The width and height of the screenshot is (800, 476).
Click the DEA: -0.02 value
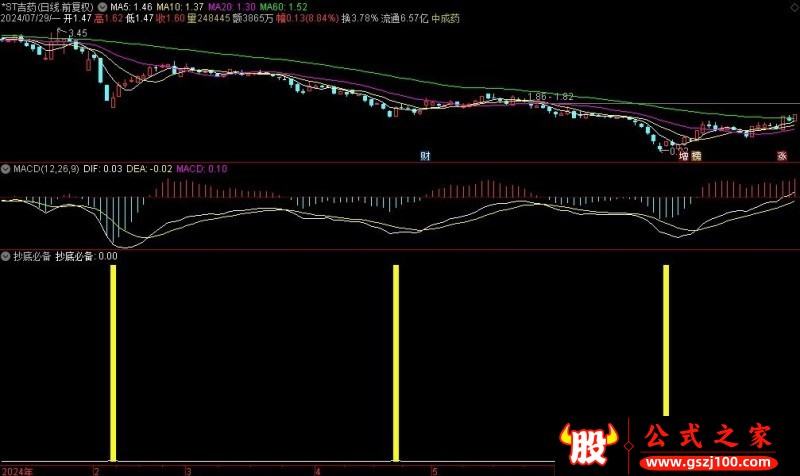(x=149, y=169)
